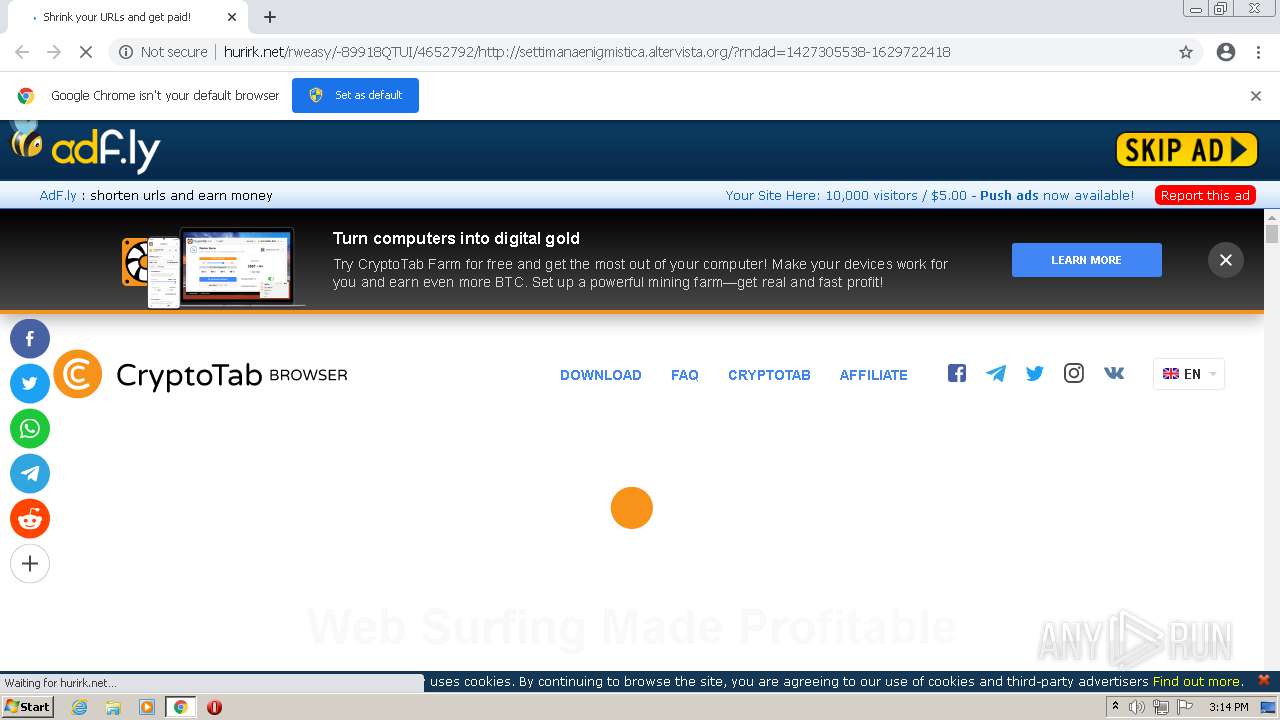The width and height of the screenshot is (1280, 720).
Task: Open Internet Explorer from taskbar
Action: click(x=79, y=707)
